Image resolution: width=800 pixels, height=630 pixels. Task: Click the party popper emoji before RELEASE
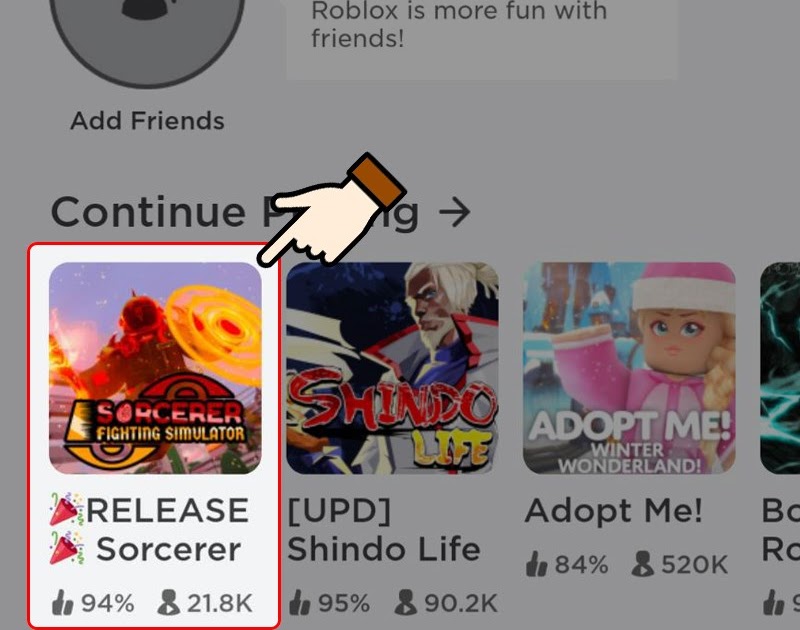pos(66,509)
